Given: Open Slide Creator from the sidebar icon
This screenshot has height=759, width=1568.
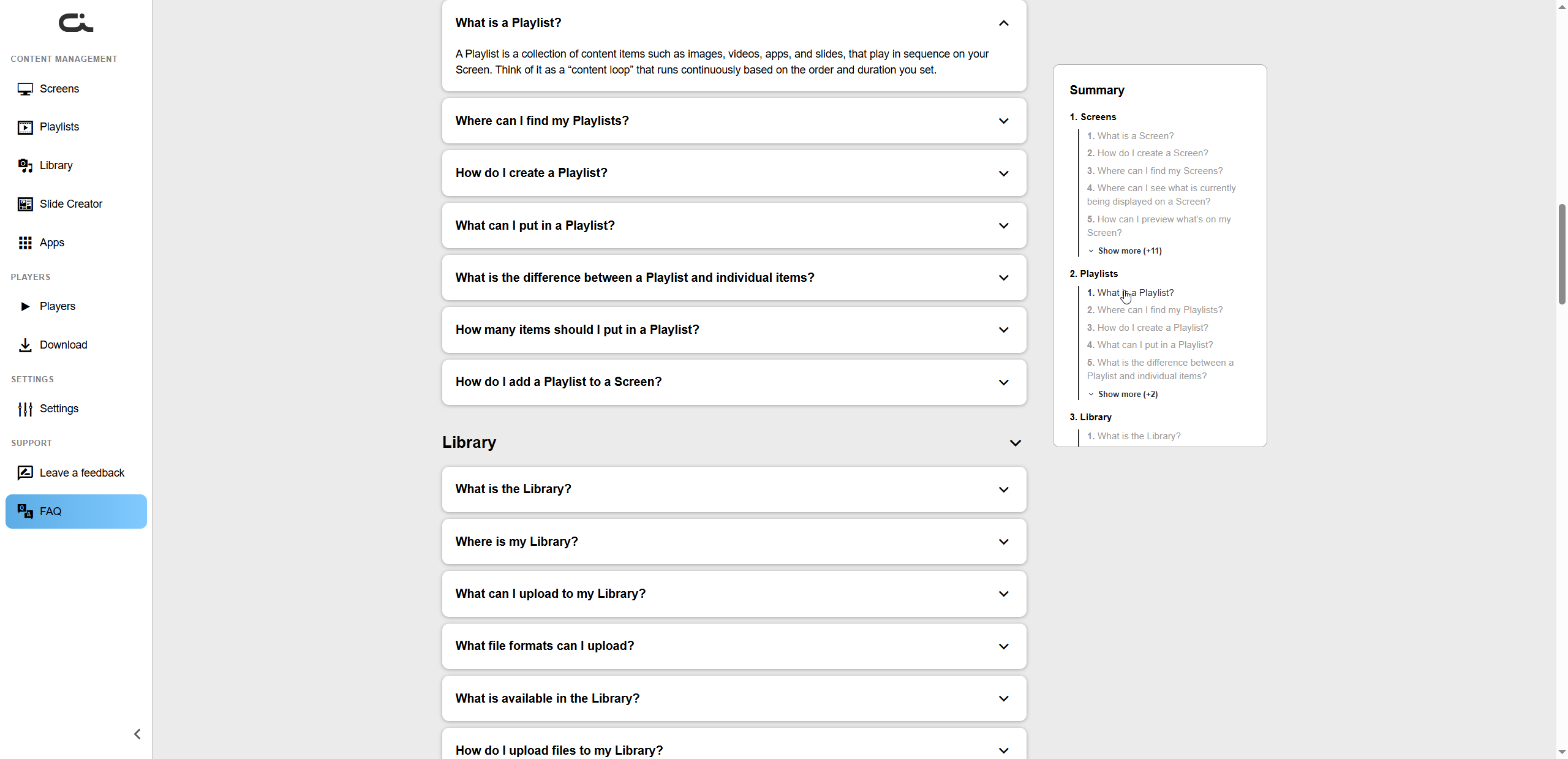Looking at the screenshot, I should point(25,205).
